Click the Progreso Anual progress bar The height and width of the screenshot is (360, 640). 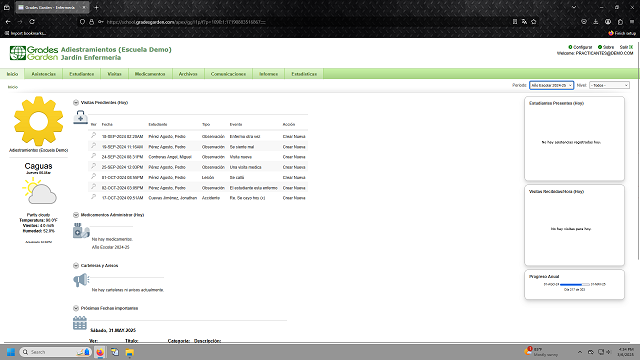[575, 284]
